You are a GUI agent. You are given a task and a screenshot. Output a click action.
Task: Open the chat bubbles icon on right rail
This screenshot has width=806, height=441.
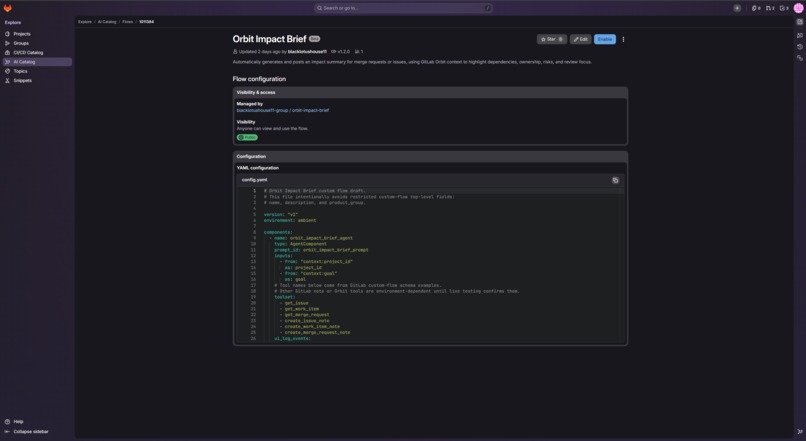pos(800,35)
